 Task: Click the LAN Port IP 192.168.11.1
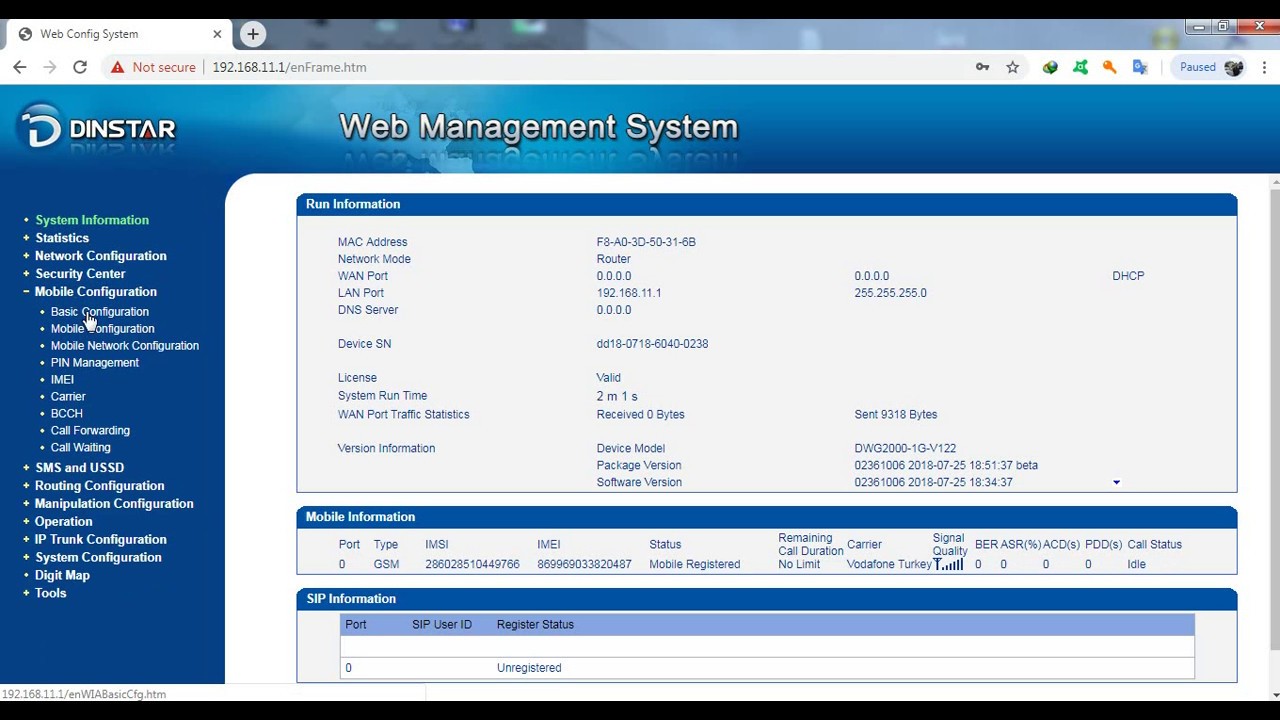click(x=629, y=293)
